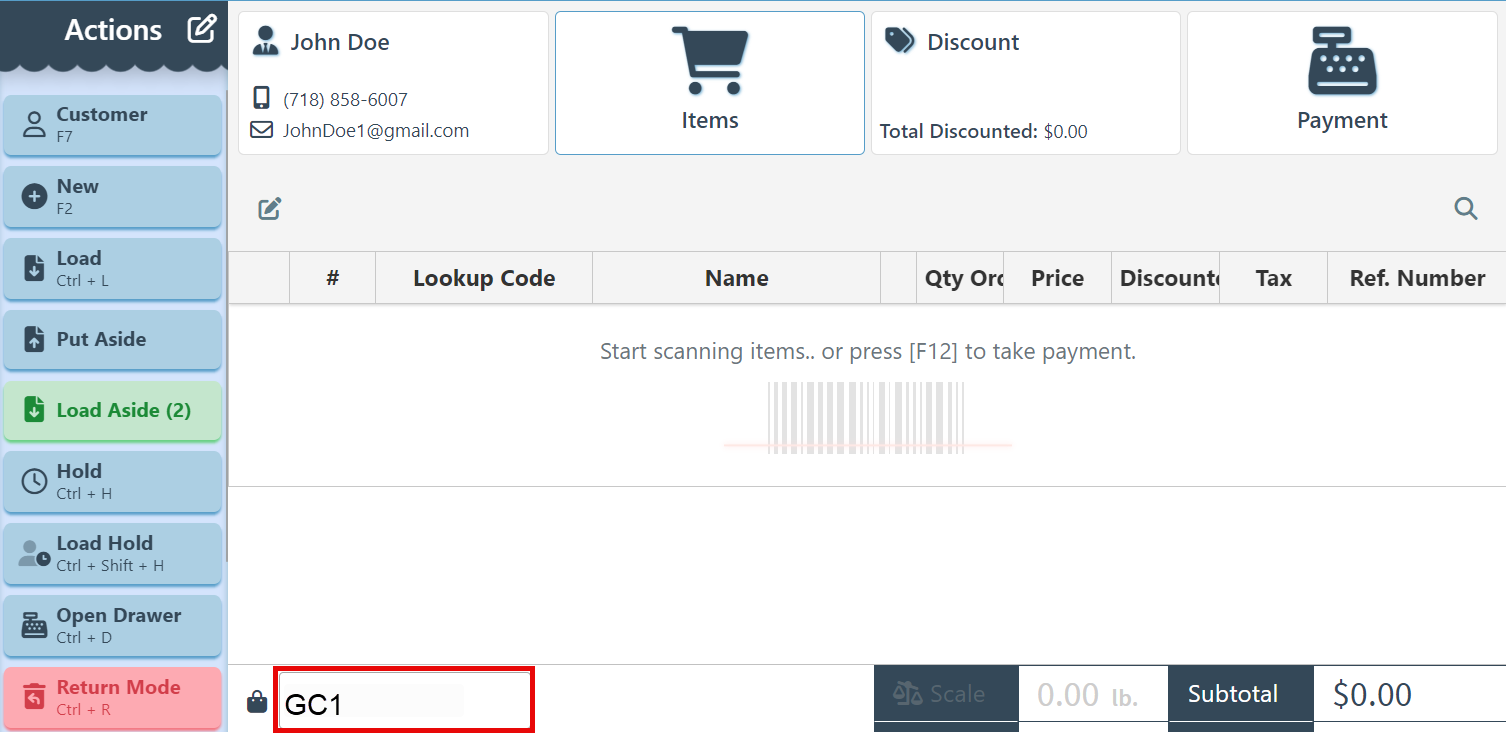
Task: Click the Scale button
Action: [x=945, y=694]
